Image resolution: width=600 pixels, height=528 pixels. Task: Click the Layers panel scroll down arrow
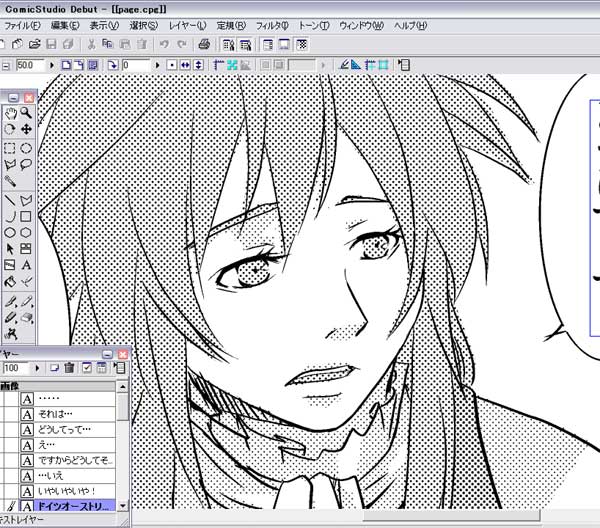pos(122,506)
